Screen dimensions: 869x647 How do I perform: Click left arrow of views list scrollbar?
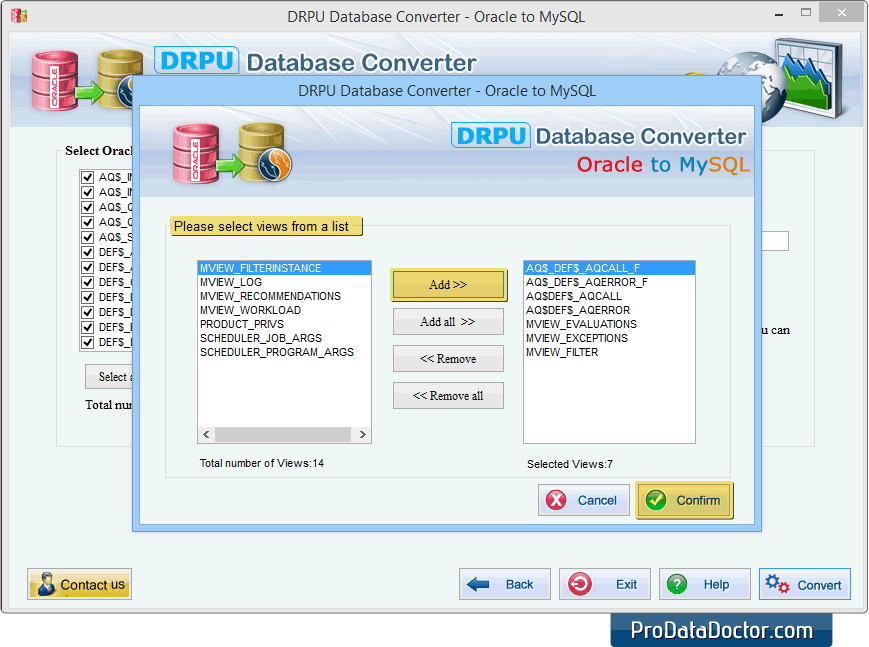(x=206, y=434)
